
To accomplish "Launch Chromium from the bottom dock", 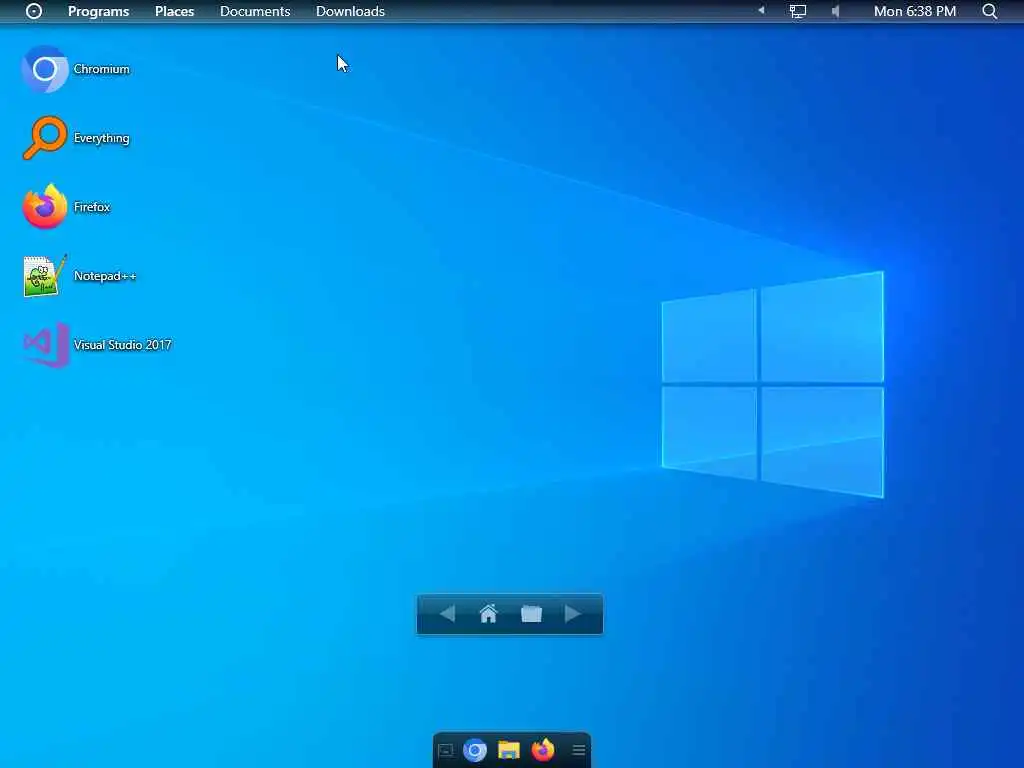I will [x=475, y=750].
